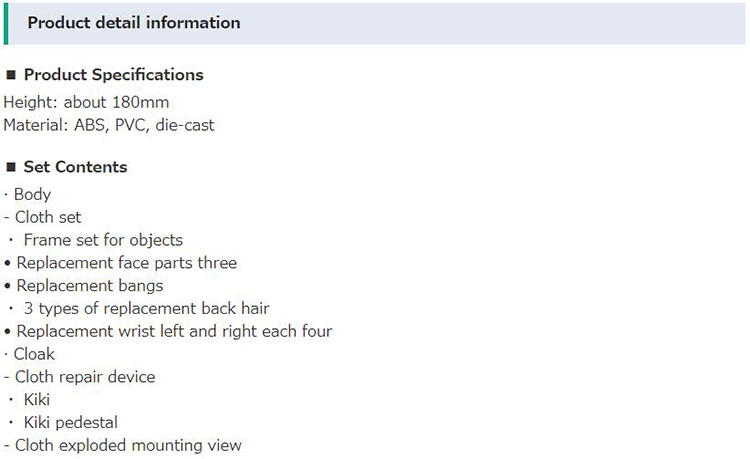The height and width of the screenshot is (459, 750).
Task: Click the Material: ABS, PVC, die-cast line
Action: click(x=109, y=125)
